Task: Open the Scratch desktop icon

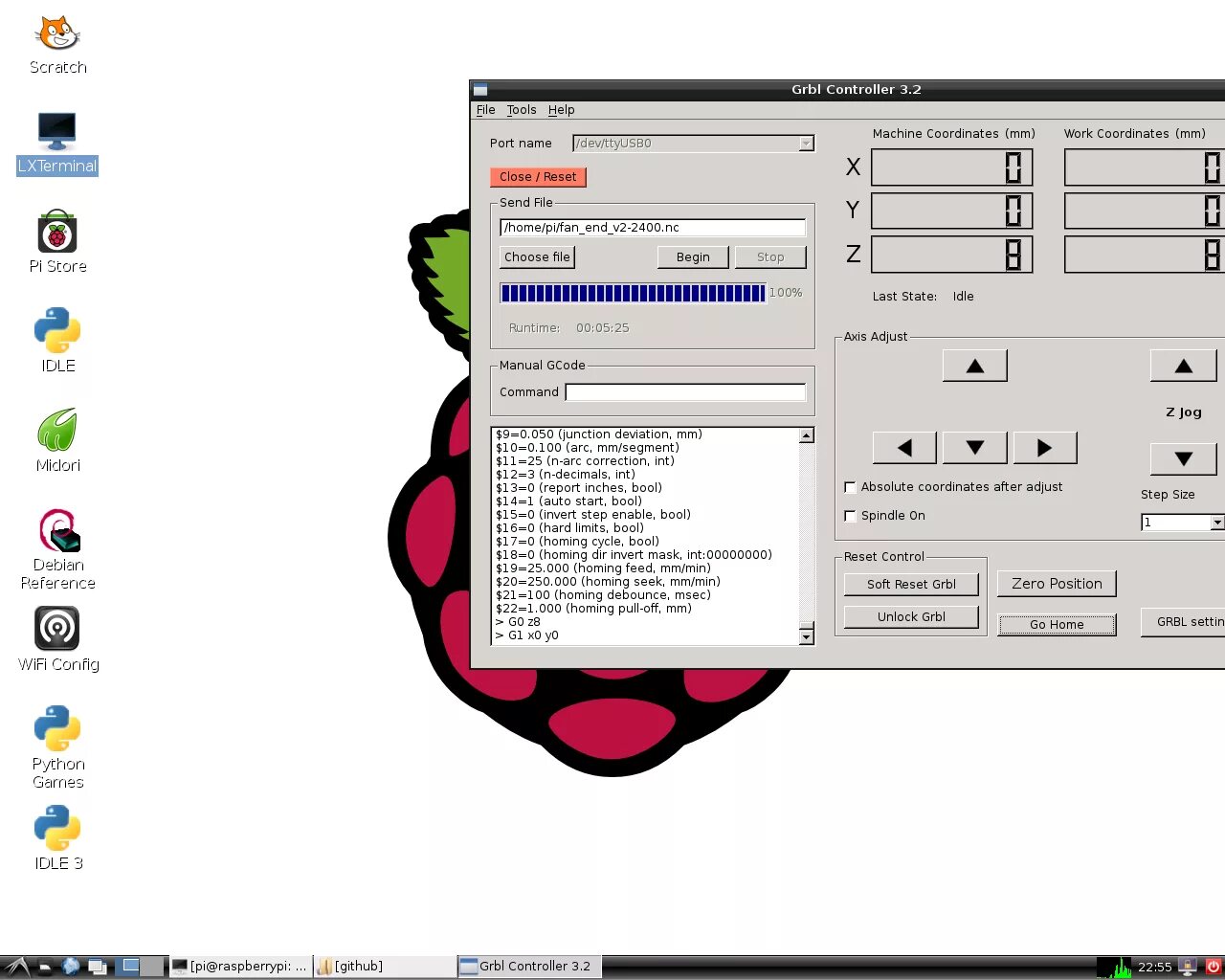Action: click(x=57, y=45)
